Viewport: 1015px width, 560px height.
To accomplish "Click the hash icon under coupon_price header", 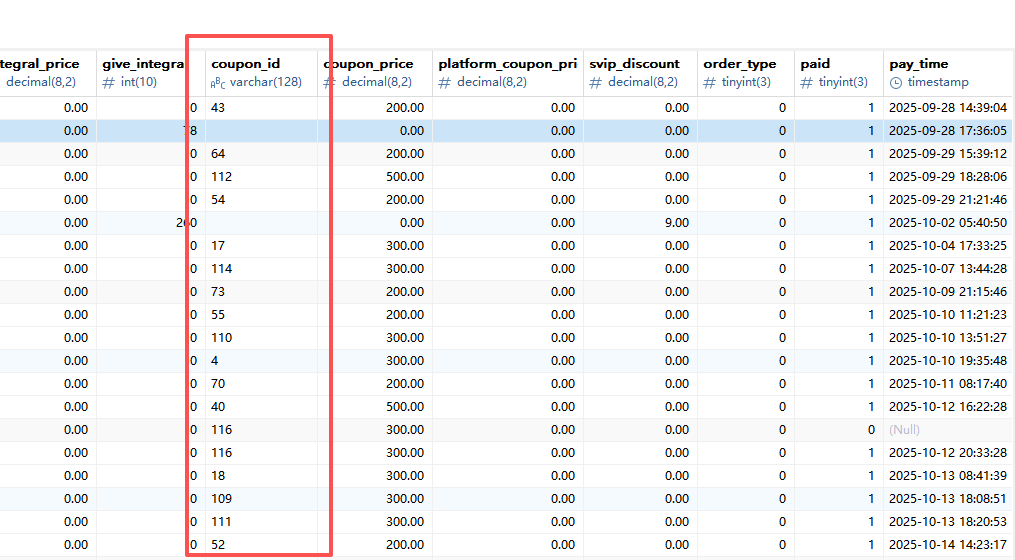I will pyautogui.click(x=330, y=83).
